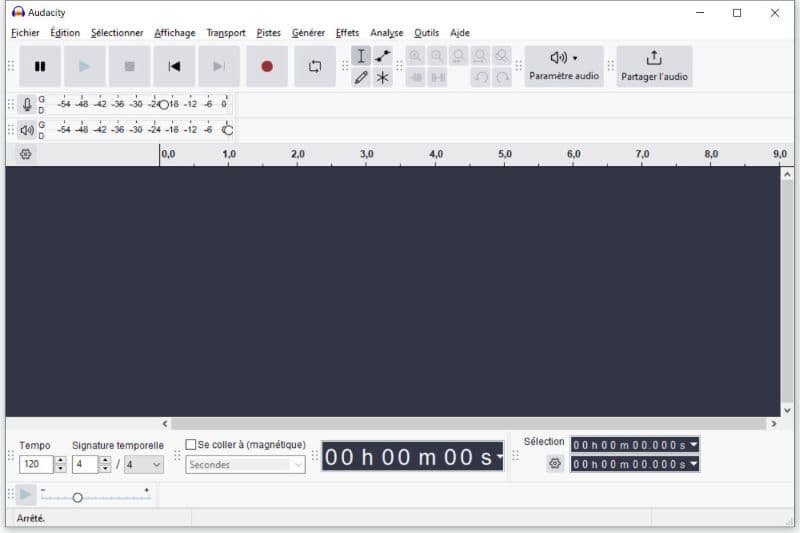Click the Partager l'audio button
The height and width of the screenshot is (533, 800).
[x=654, y=66]
